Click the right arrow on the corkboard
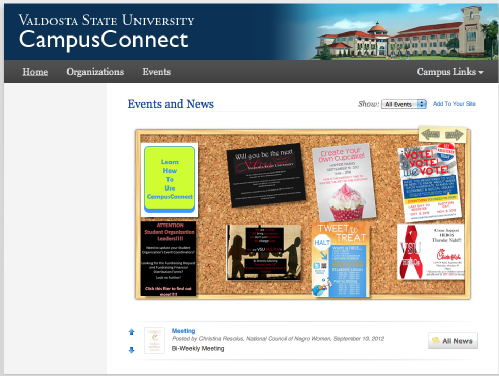This screenshot has height=376, width=499. click(x=454, y=135)
